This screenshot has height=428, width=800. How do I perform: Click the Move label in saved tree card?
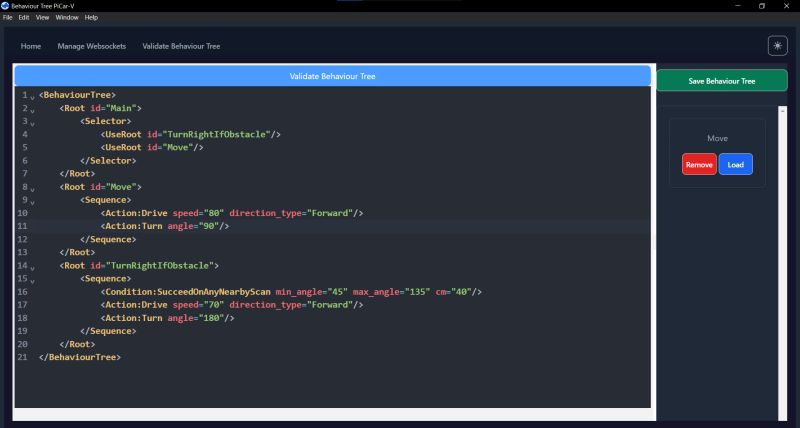pyautogui.click(x=717, y=138)
